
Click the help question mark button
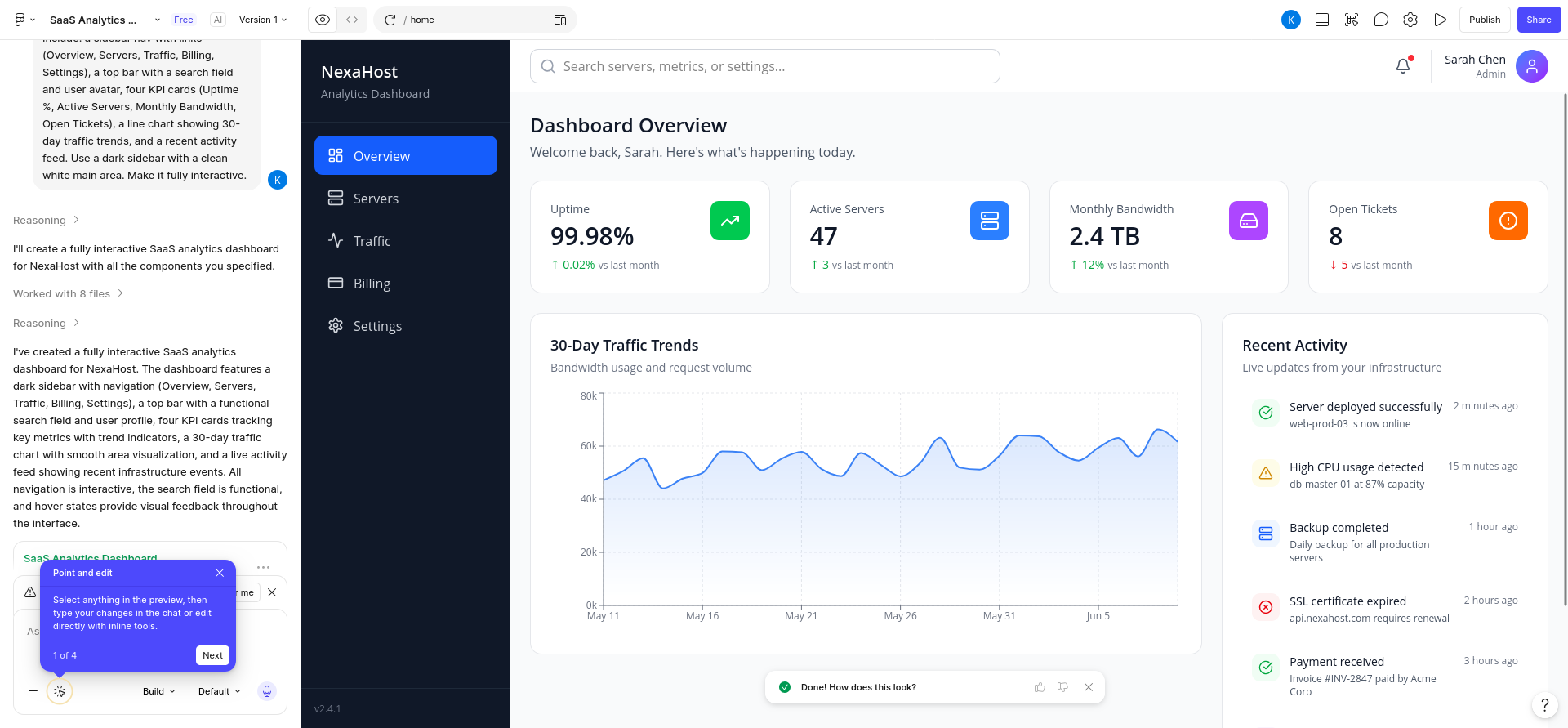tap(1544, 705)
